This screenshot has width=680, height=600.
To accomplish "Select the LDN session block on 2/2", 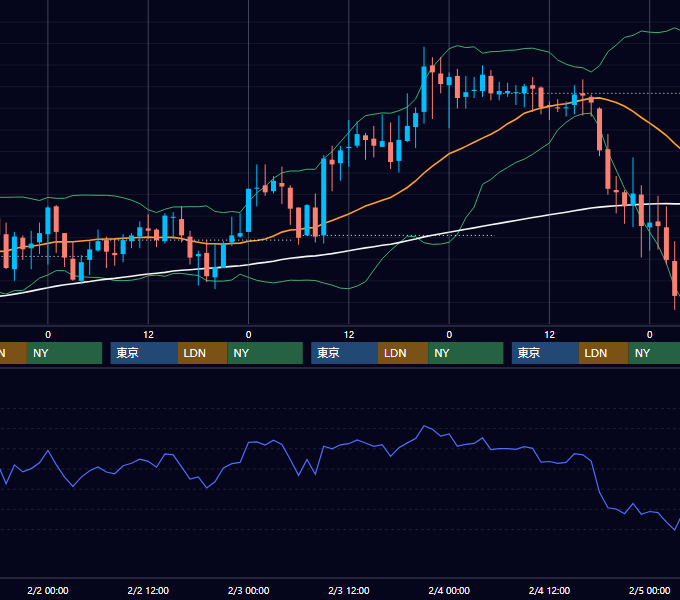I will [x=203, y=353].
